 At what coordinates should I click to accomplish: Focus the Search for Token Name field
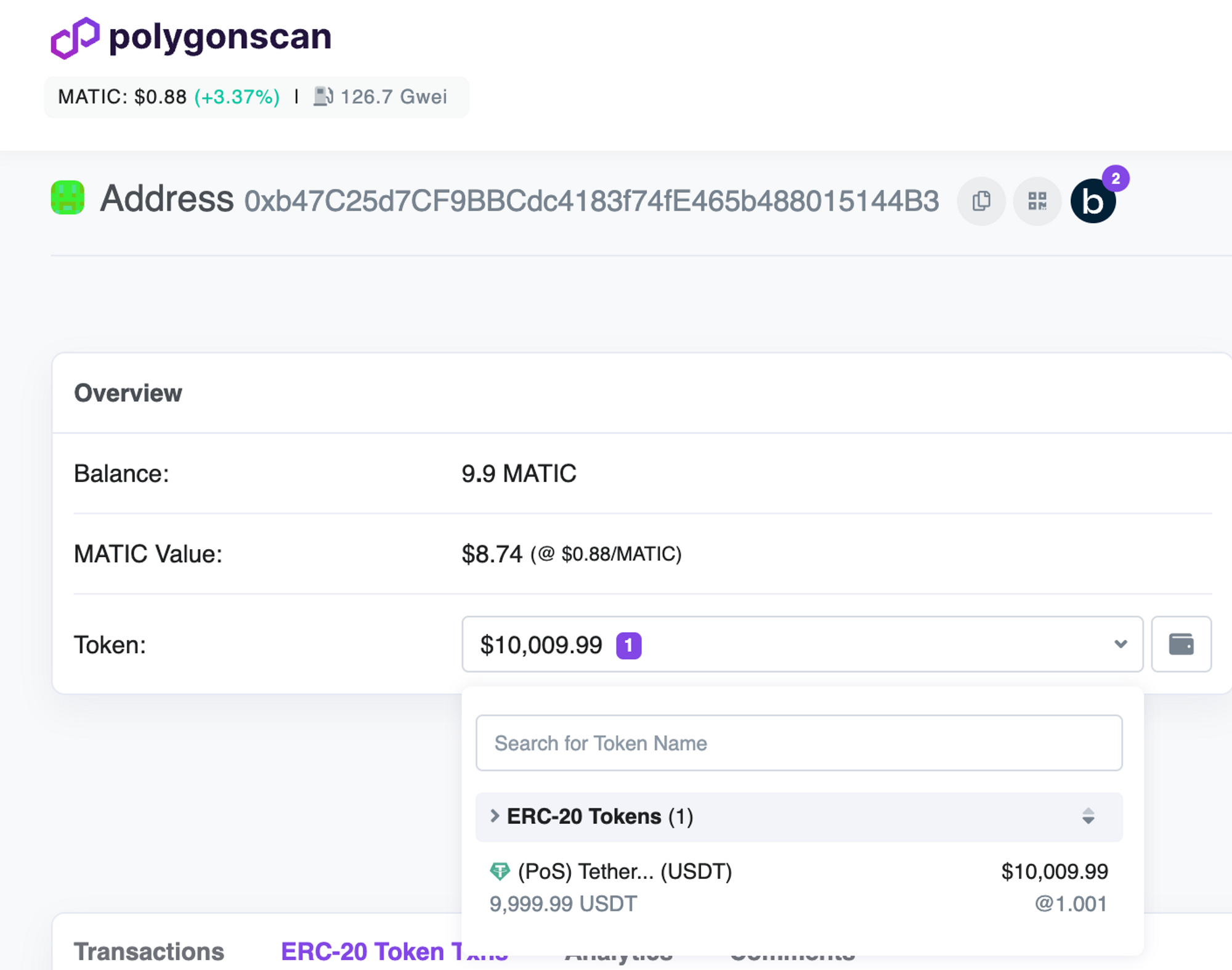[799, 743]
